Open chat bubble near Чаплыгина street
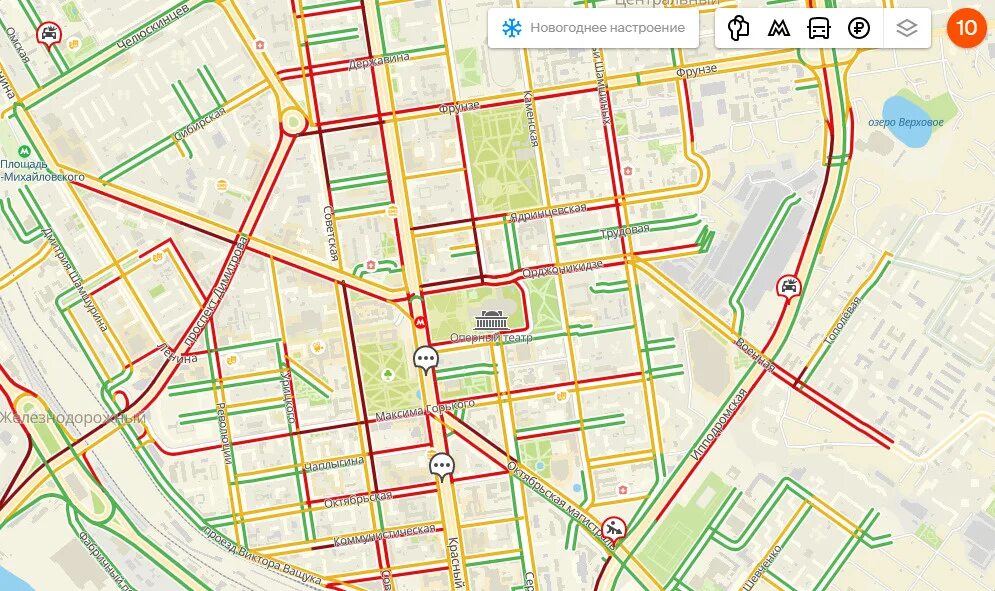 point(442,467)
